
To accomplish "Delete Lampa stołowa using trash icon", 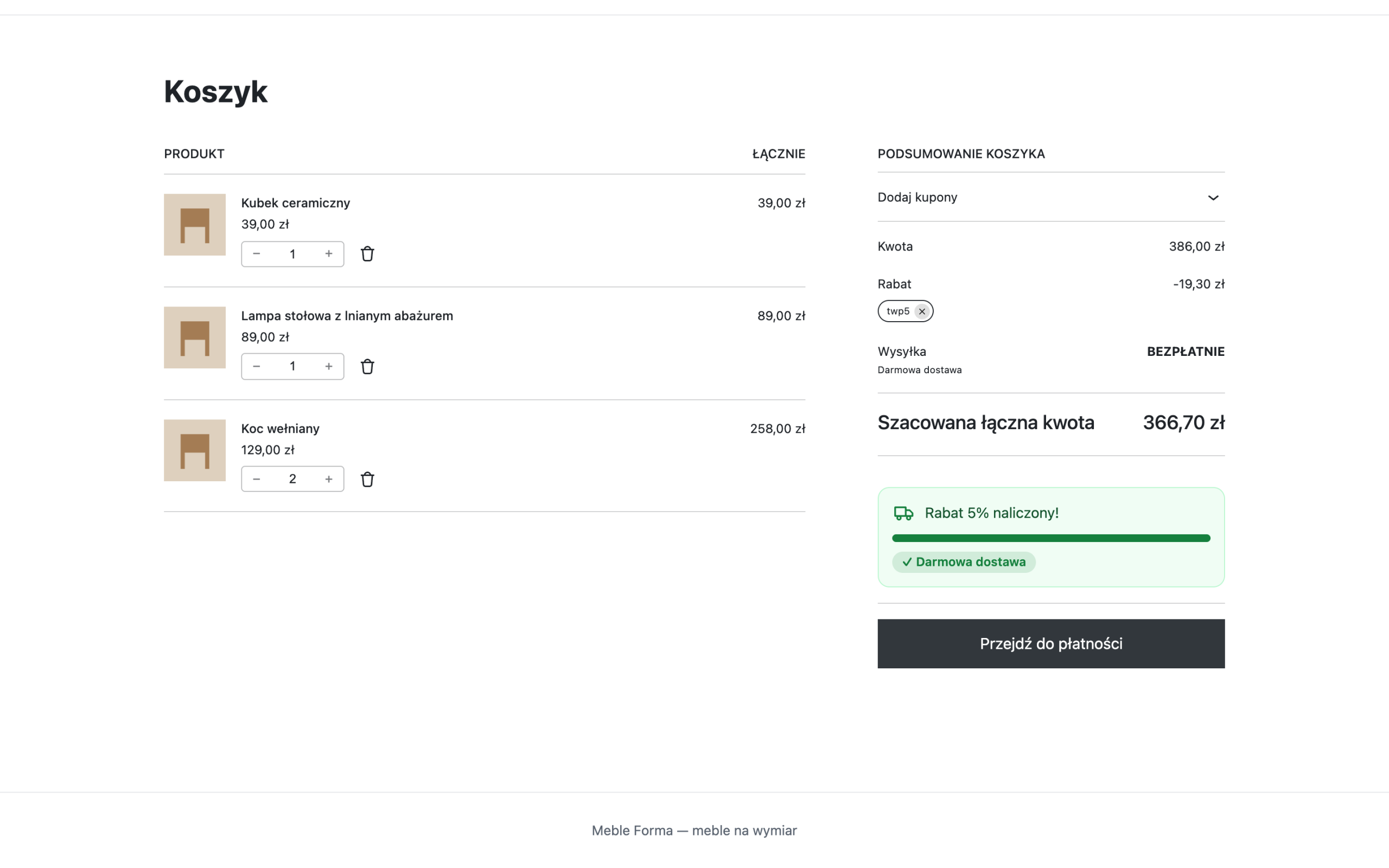I will pyautogui.click(x=367, y=366).
